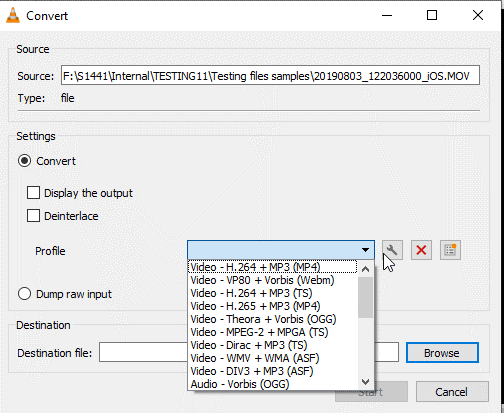Click the profile list scrollbar thumb

(x=365, y=297)
